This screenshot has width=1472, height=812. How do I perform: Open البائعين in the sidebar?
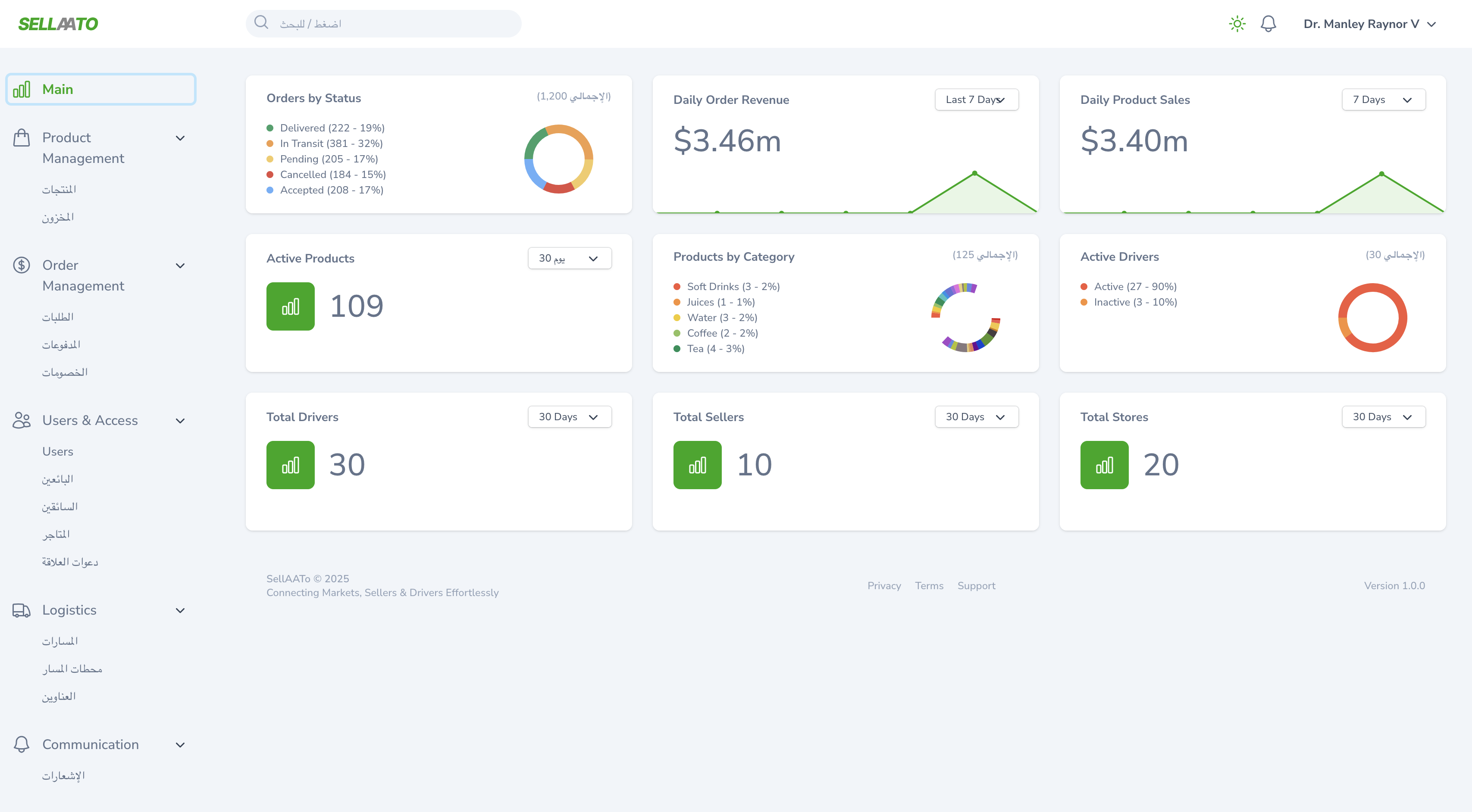tap(57, 479)
